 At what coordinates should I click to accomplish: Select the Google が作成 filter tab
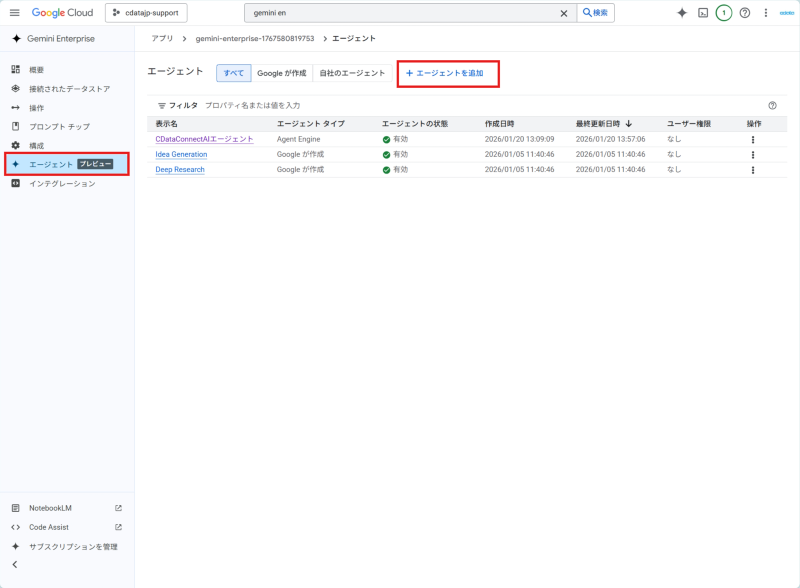[x=281, y=73]
